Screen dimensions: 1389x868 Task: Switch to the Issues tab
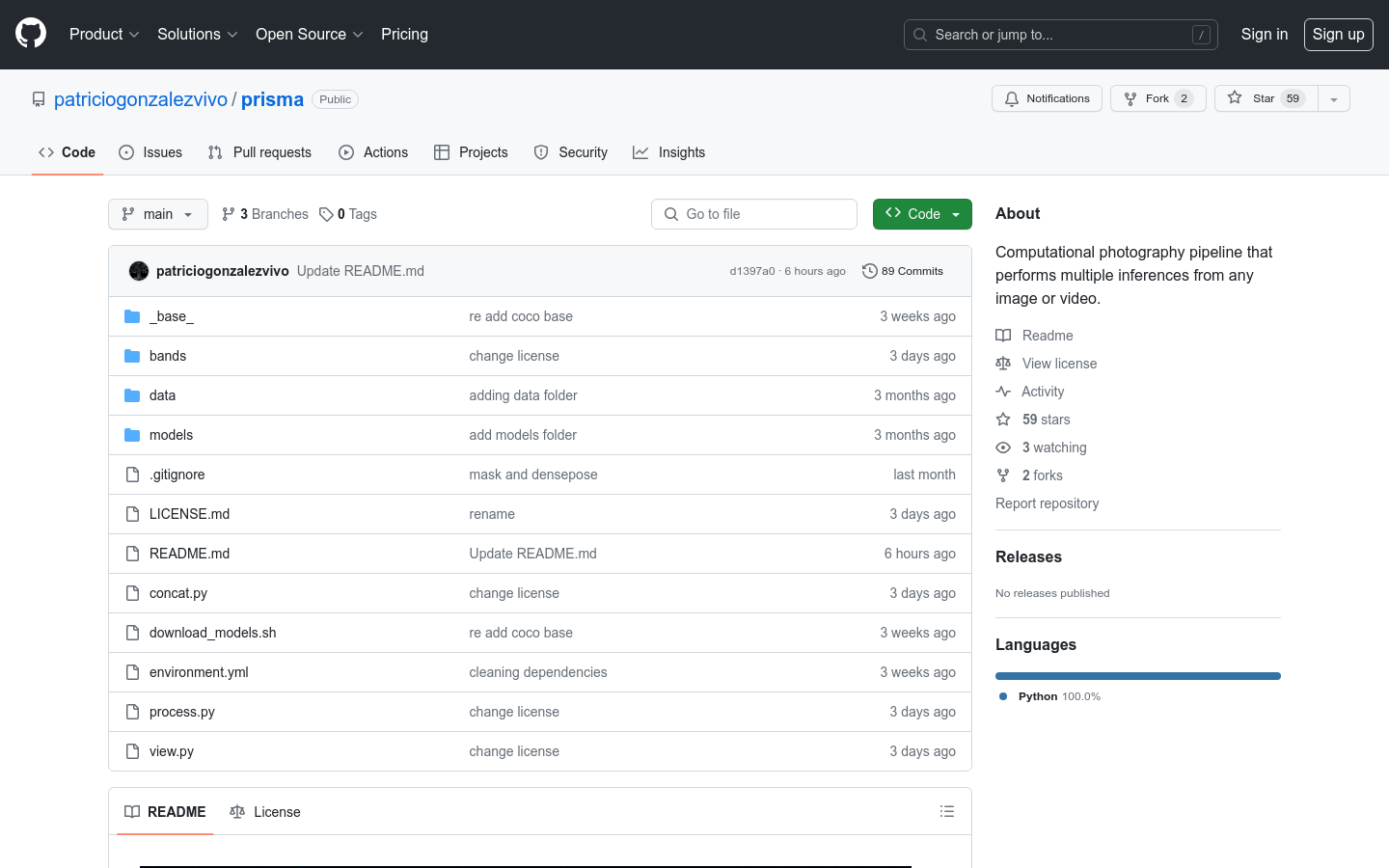pyautogui.click(x=150, y=152)
